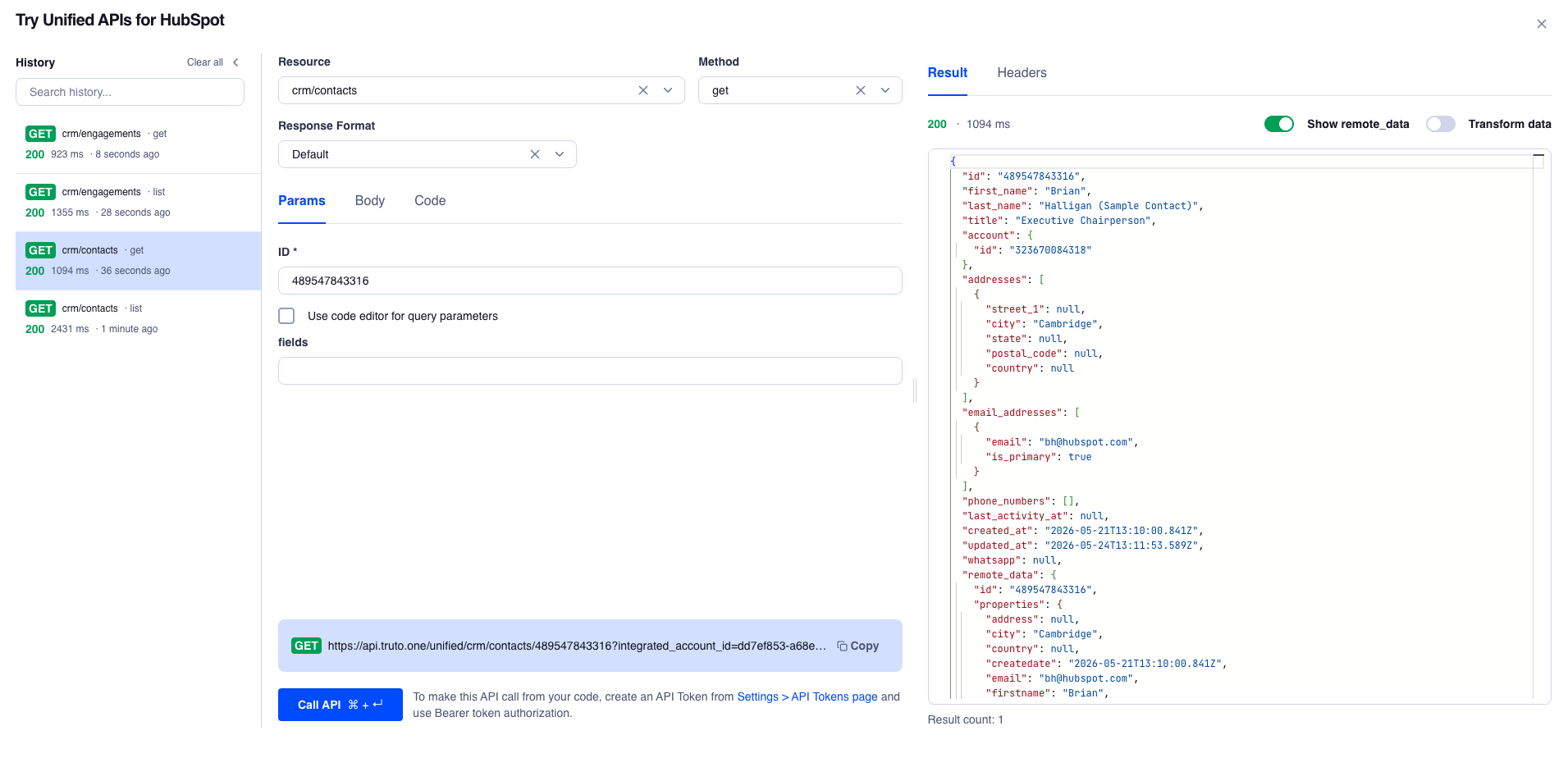Click the ID input field

(590, 281)
